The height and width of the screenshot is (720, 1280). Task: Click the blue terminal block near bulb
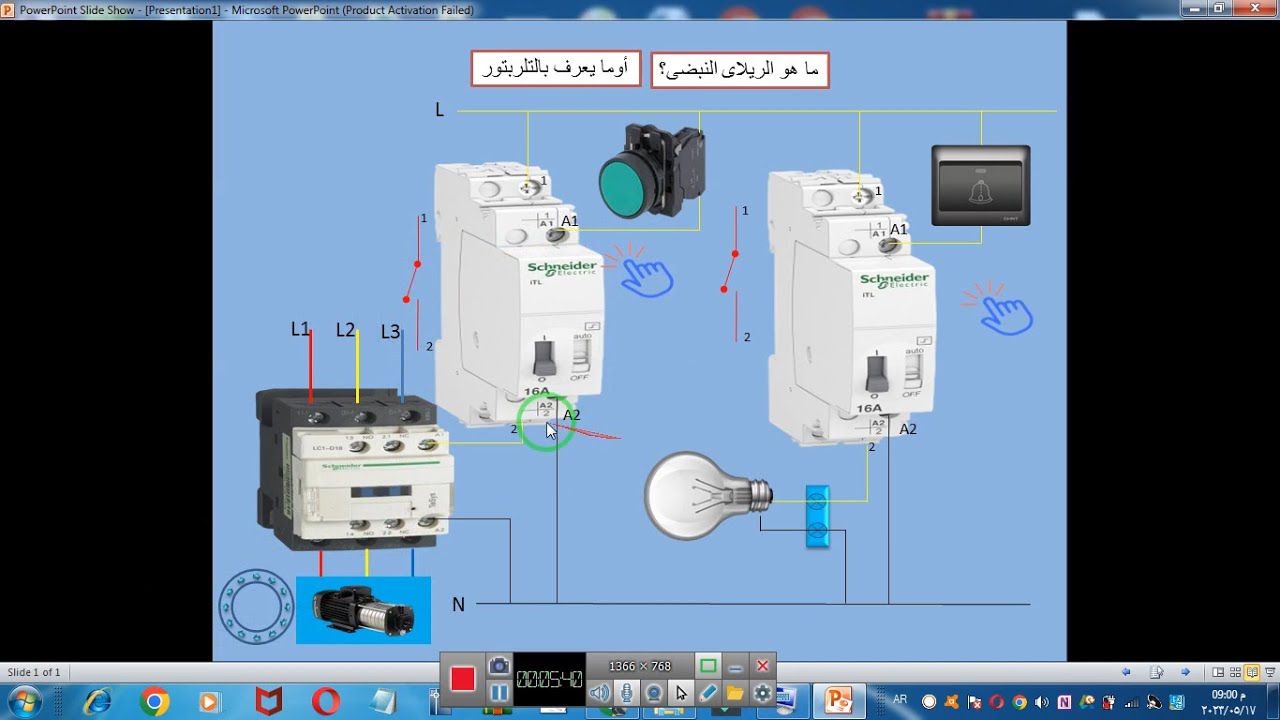coord(817,516)
